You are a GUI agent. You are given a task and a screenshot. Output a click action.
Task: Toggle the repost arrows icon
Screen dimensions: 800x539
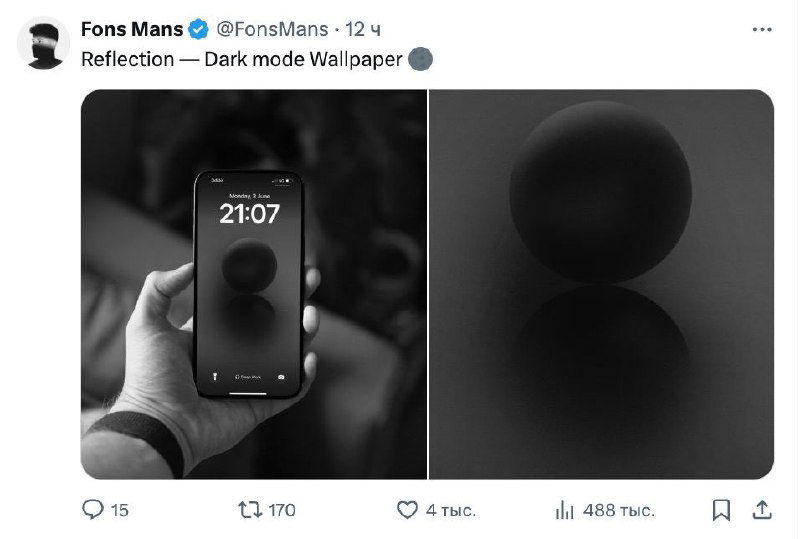(x=251, y=510)
